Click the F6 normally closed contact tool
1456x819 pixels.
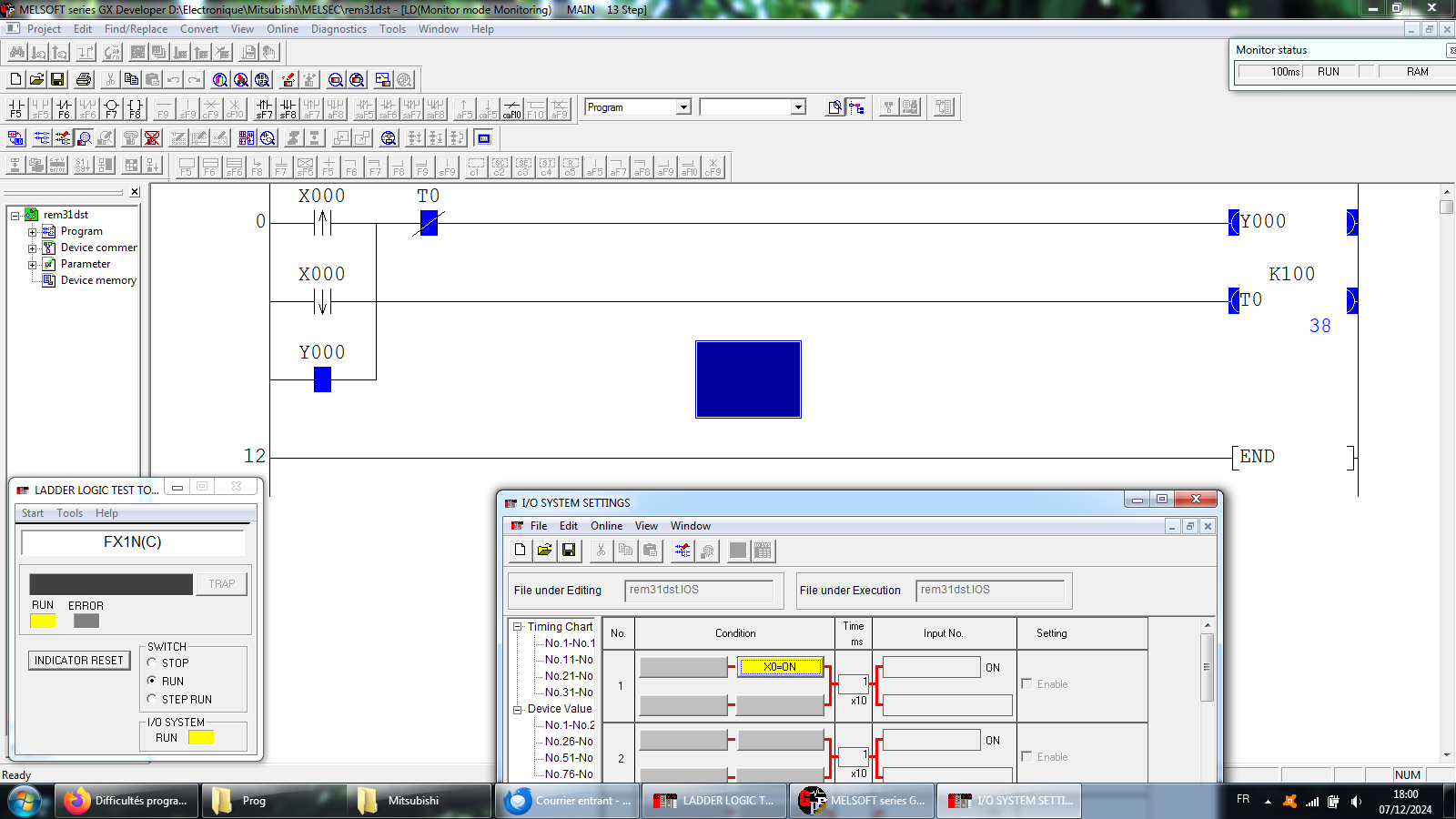coord(64,109)
